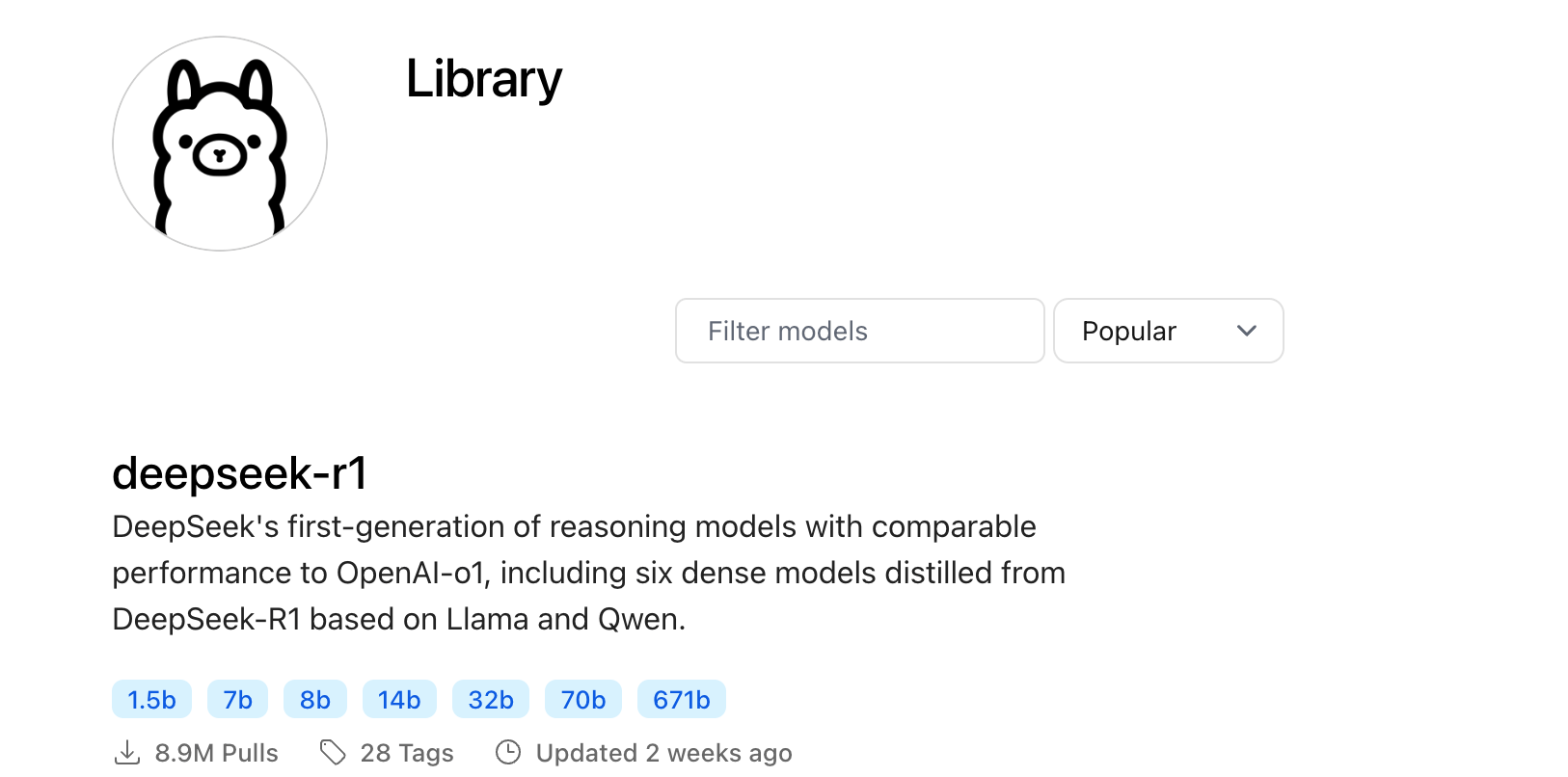The height and width of the screenshot is (777, 1568).
Task: Click the 70b model size tag
Action: pyautogui.click(x=583, y=700)
